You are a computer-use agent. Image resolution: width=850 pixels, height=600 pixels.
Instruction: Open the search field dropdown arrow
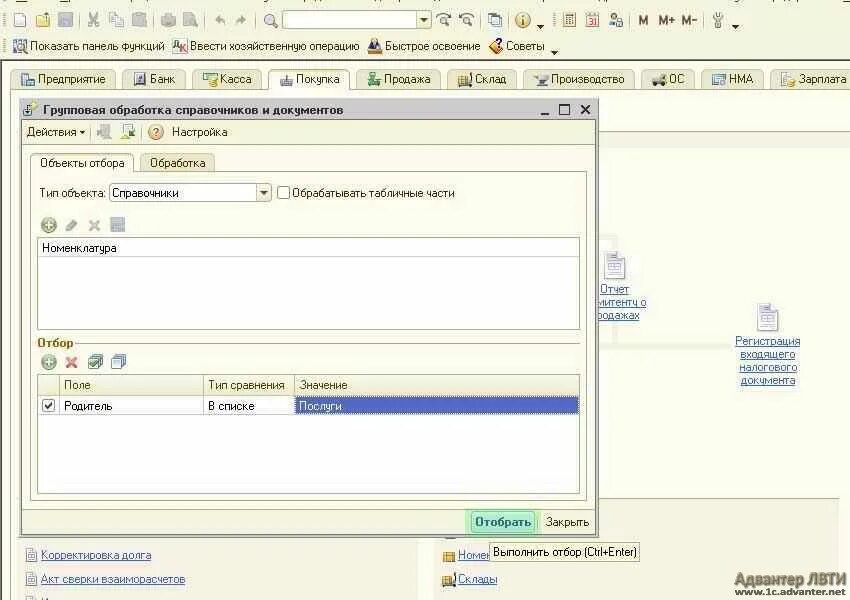(x=424, y=21)
